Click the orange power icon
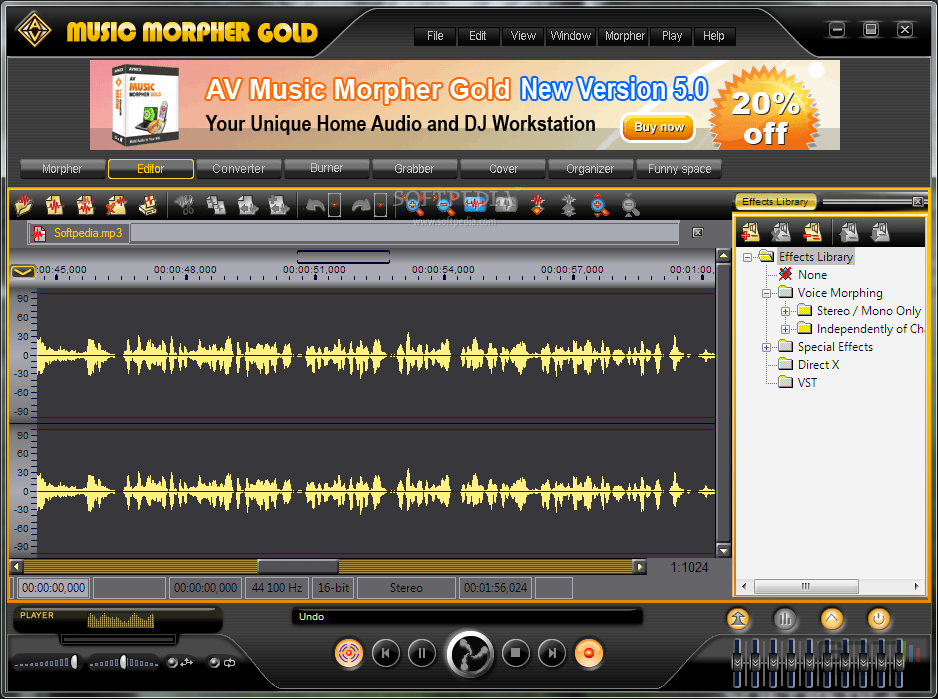 (879, 619)
